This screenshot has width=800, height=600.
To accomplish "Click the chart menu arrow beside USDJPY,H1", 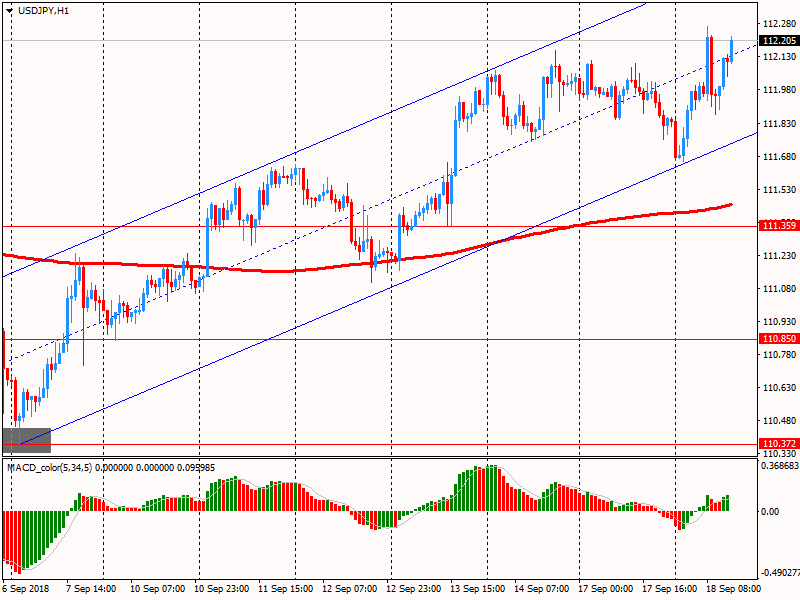I will coord(9,11).
